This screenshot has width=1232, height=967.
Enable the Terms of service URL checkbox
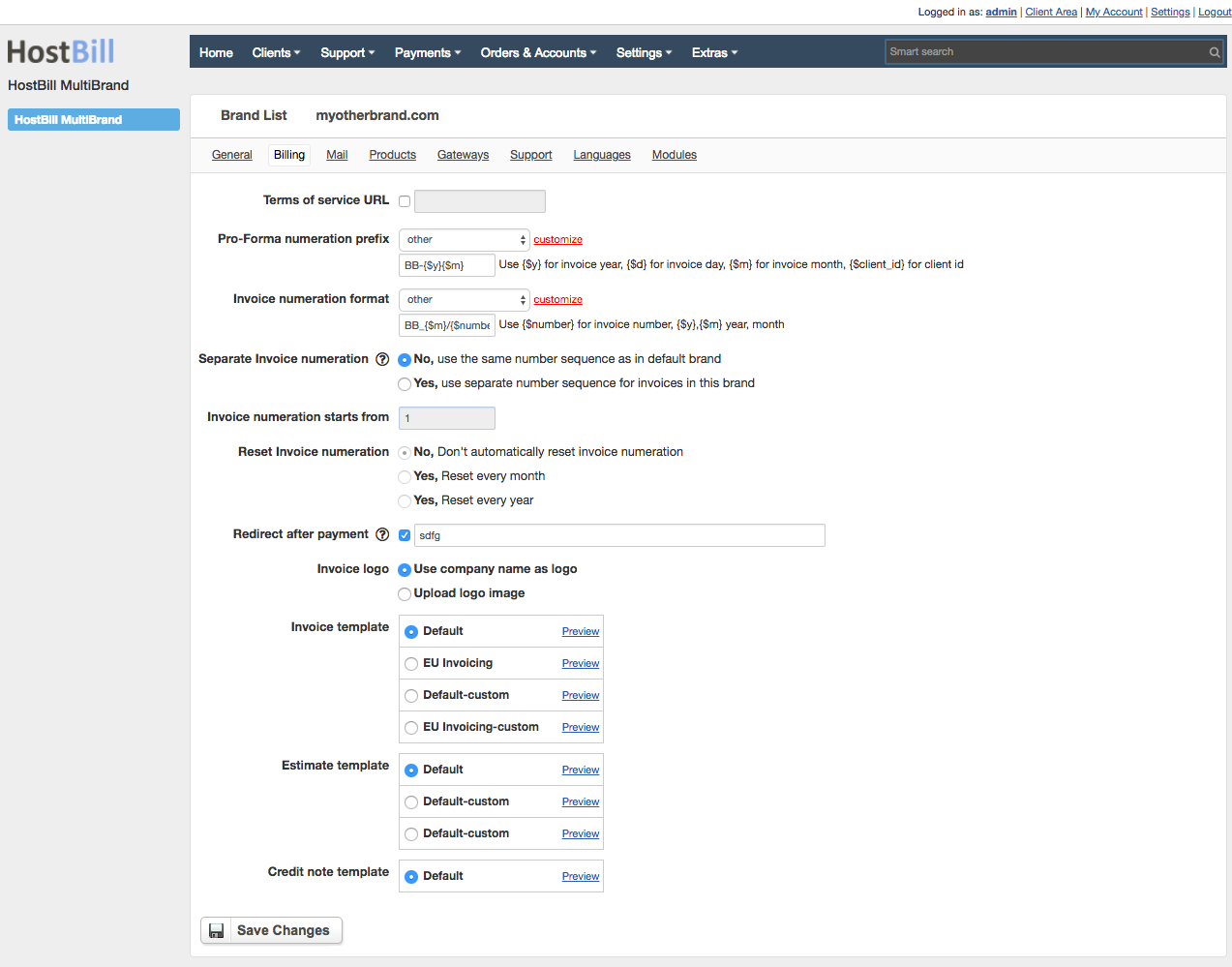click(404, 200)
